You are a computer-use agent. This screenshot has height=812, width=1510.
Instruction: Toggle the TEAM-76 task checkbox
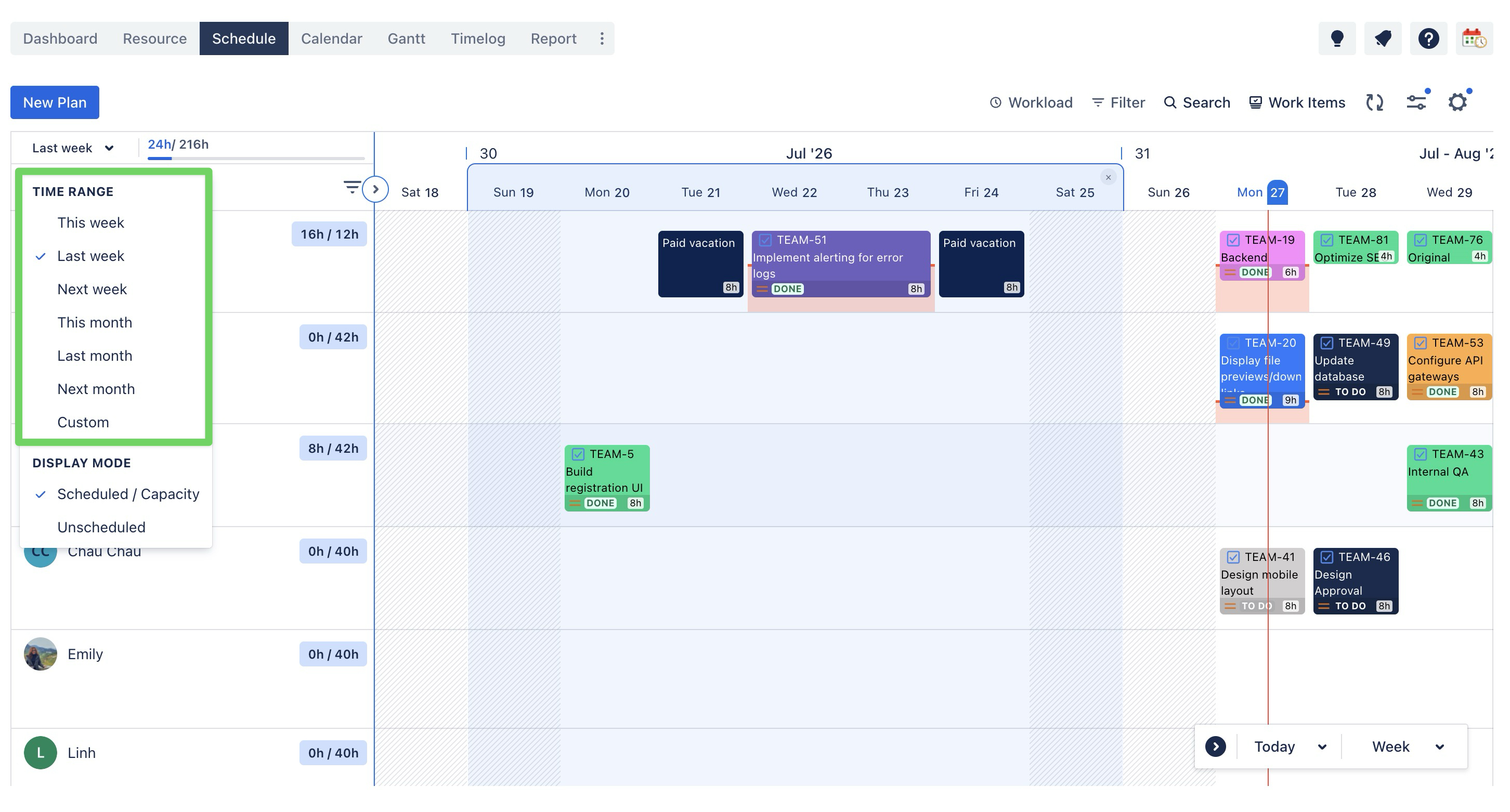[1421, 240]
